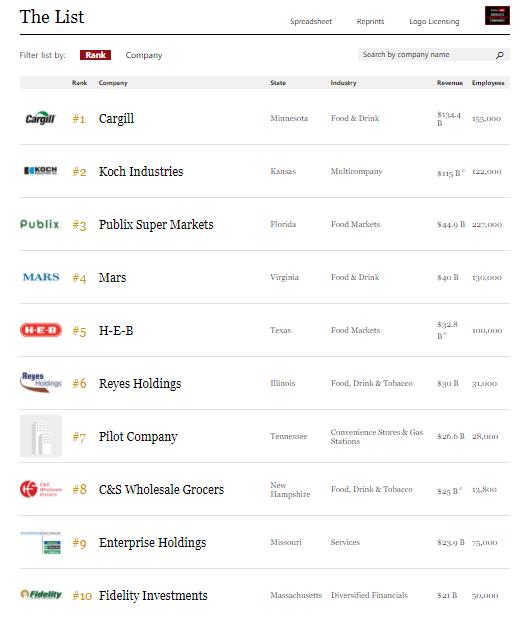Sort by the Employees column header
This screenshot has width=528, height=619.
click(x=488, y=83)
